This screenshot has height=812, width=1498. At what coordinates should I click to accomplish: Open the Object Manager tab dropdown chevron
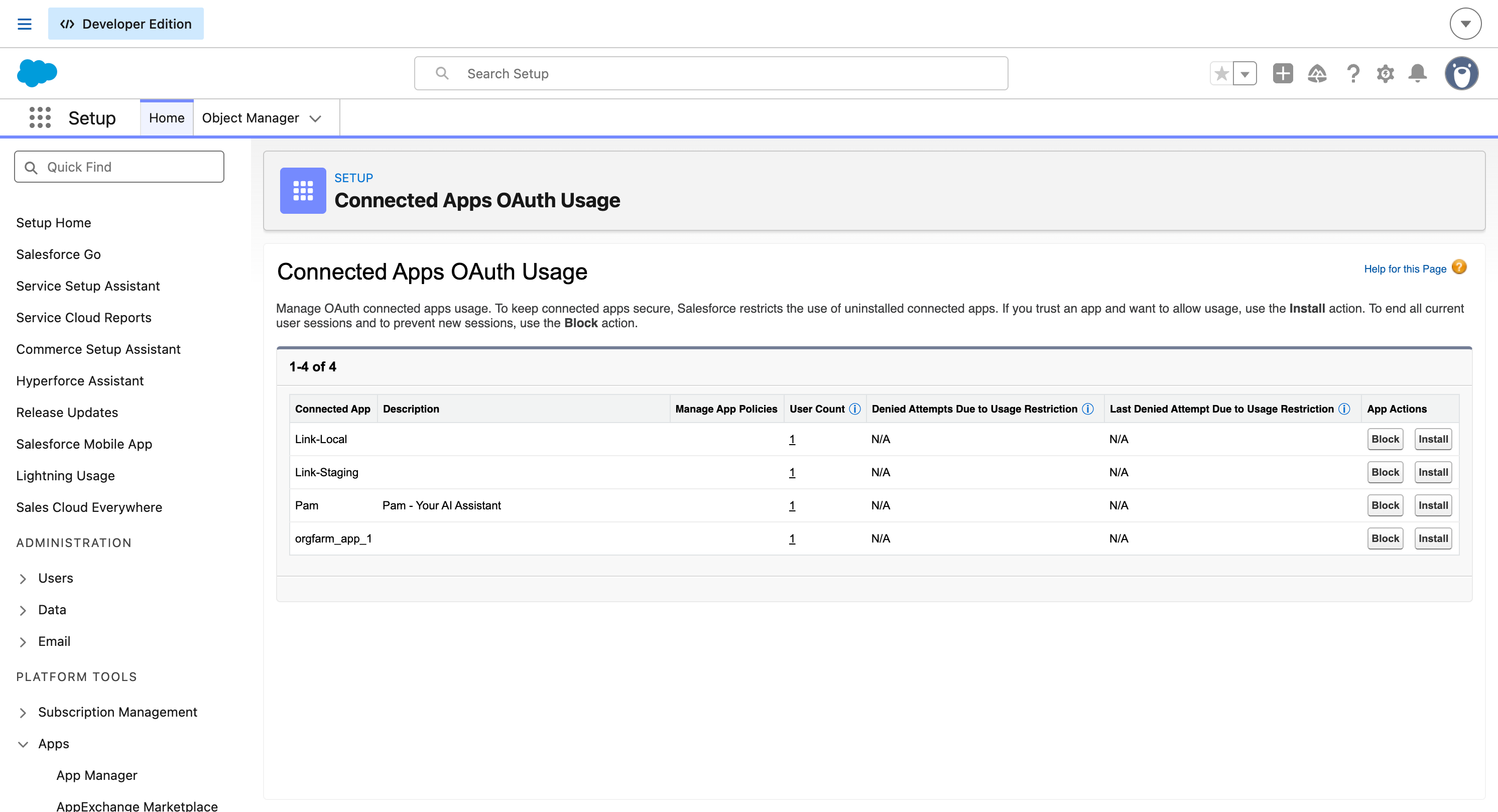(x=315, y=118)
